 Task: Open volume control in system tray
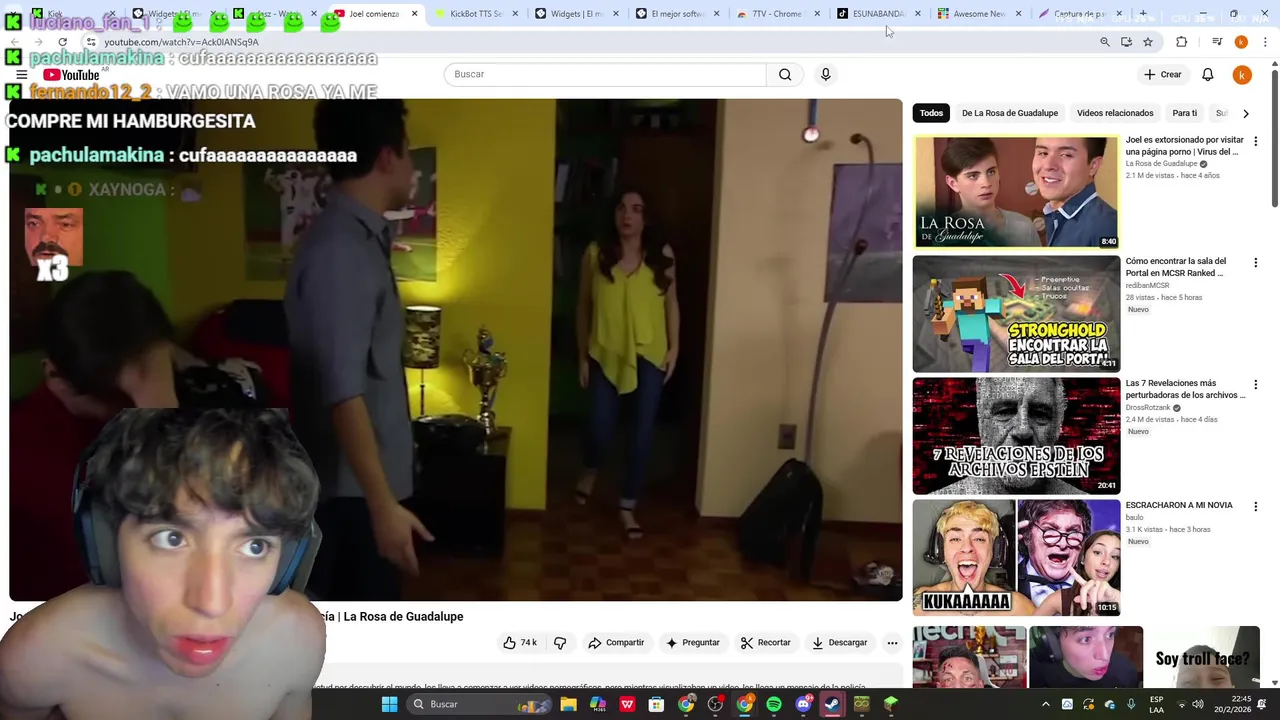click(1198, 704)
